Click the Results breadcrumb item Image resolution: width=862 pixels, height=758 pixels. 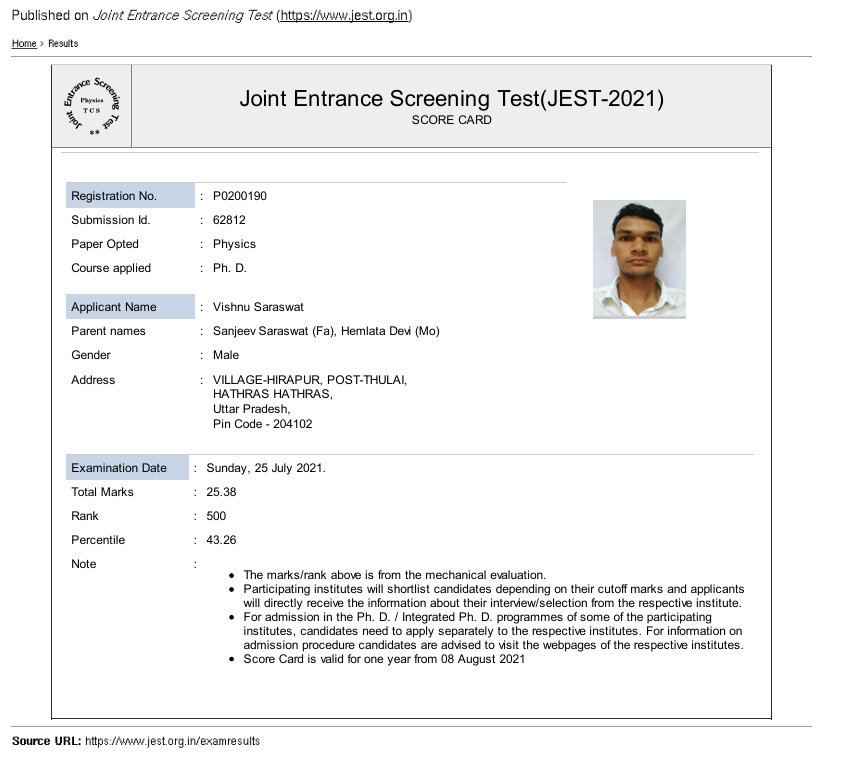coord(63,44)
